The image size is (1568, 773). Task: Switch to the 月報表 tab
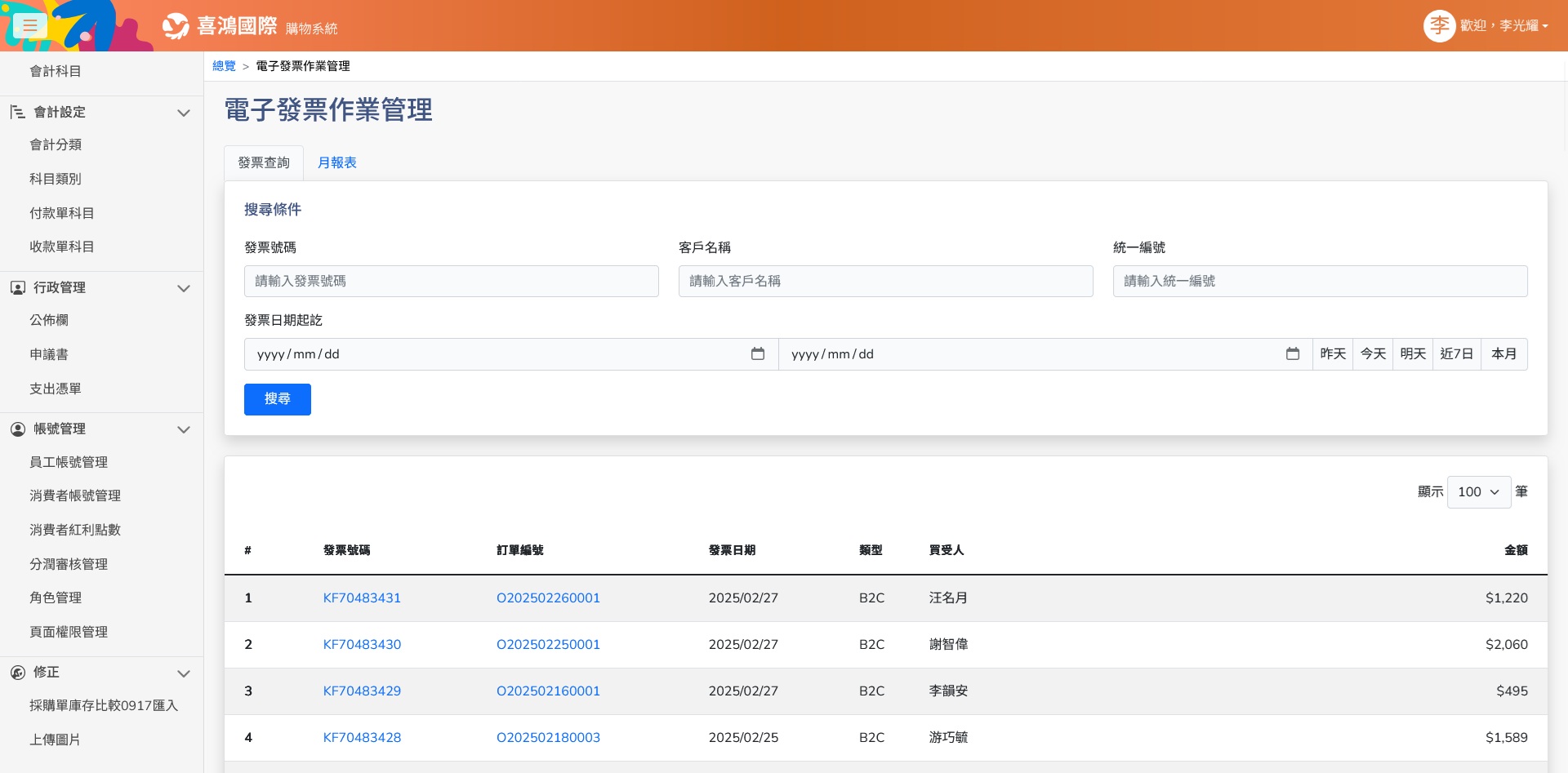coord(337,163)
